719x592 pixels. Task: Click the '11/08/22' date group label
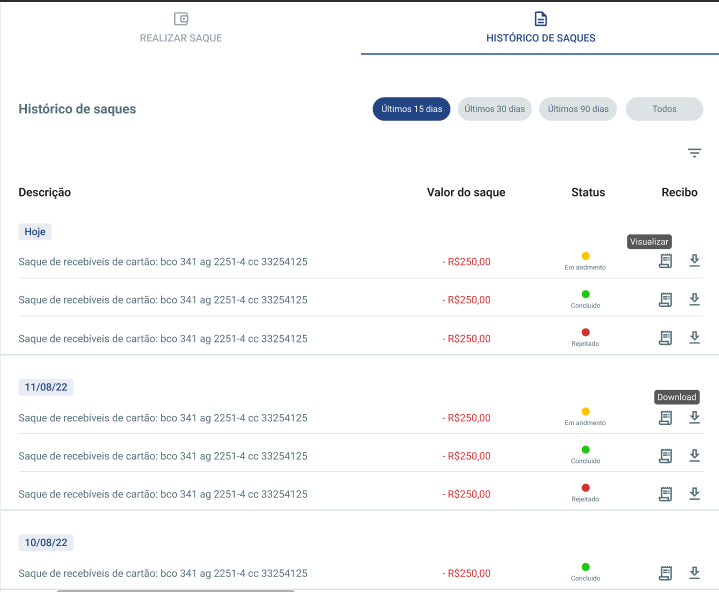(x=45, y=387)
